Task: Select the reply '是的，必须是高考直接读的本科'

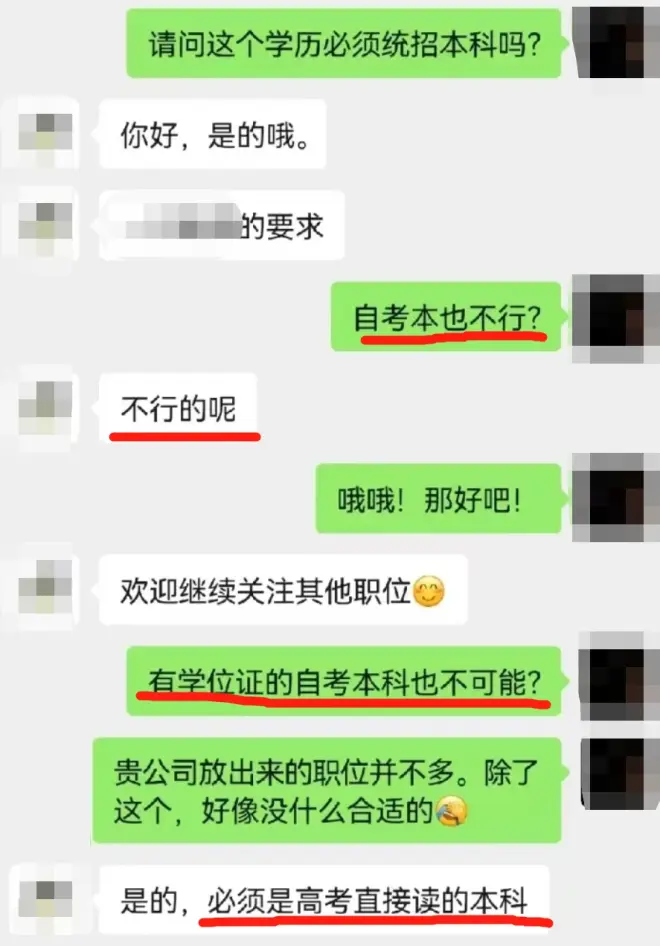Action: pyautogui.click(x=325, y=900)
